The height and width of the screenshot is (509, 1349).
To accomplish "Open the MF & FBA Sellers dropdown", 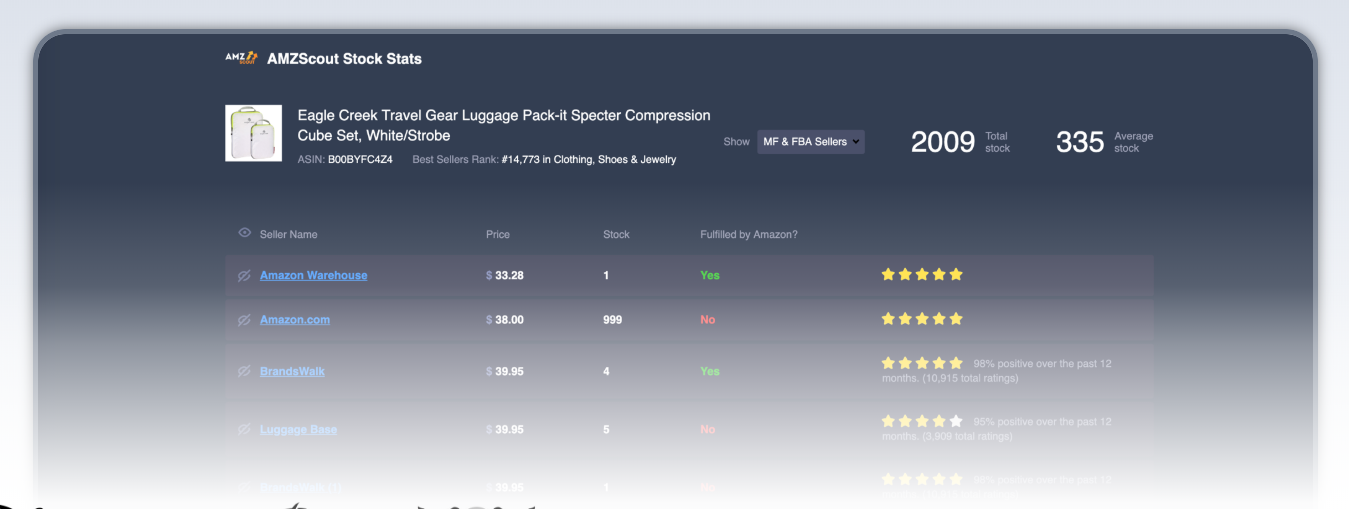I will (810, 142).
